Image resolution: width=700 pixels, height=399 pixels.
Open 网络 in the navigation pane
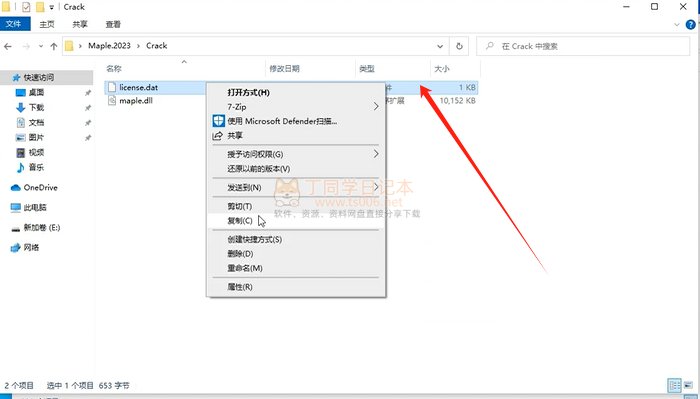(x=31, y=247)
